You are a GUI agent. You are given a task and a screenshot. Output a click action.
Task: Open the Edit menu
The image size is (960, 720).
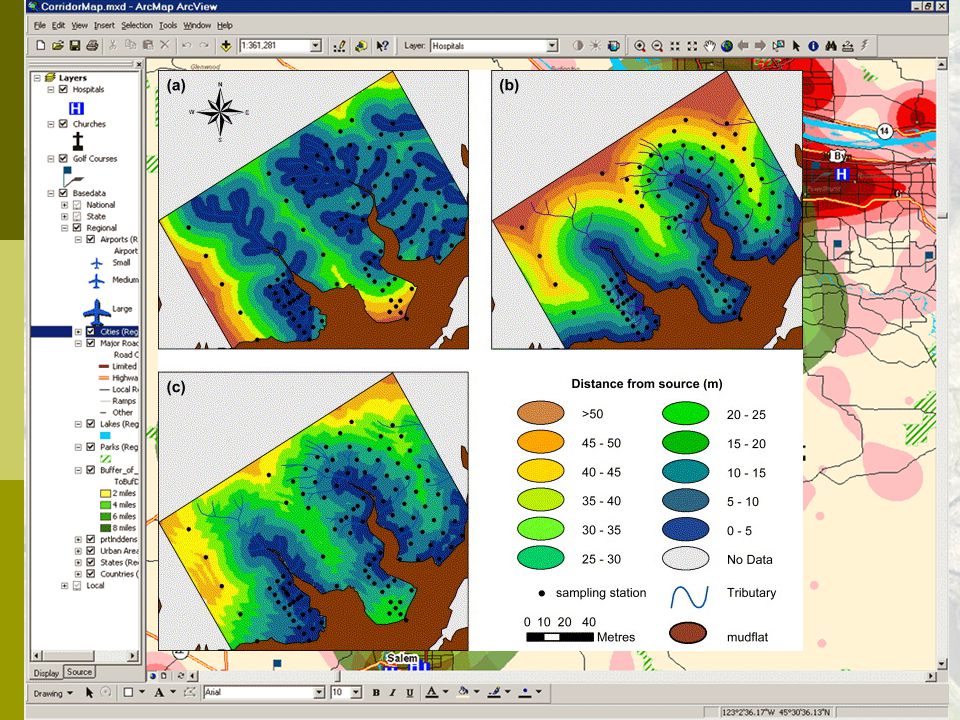pos(58,26)
